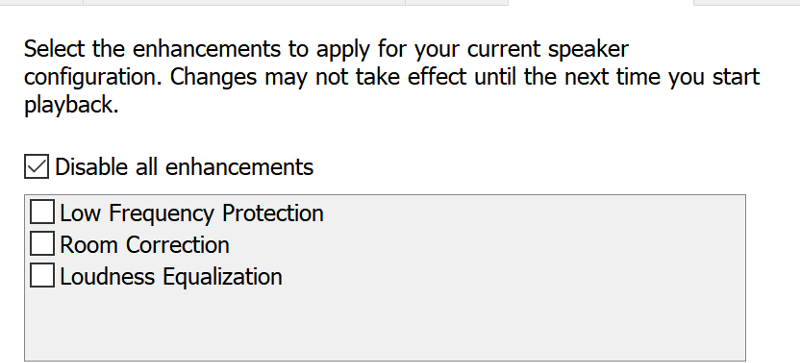Viewport: 800px width, 363px height.
Task: Highlight the Loudness Equalization list entry text
Action: pos(171,276)
